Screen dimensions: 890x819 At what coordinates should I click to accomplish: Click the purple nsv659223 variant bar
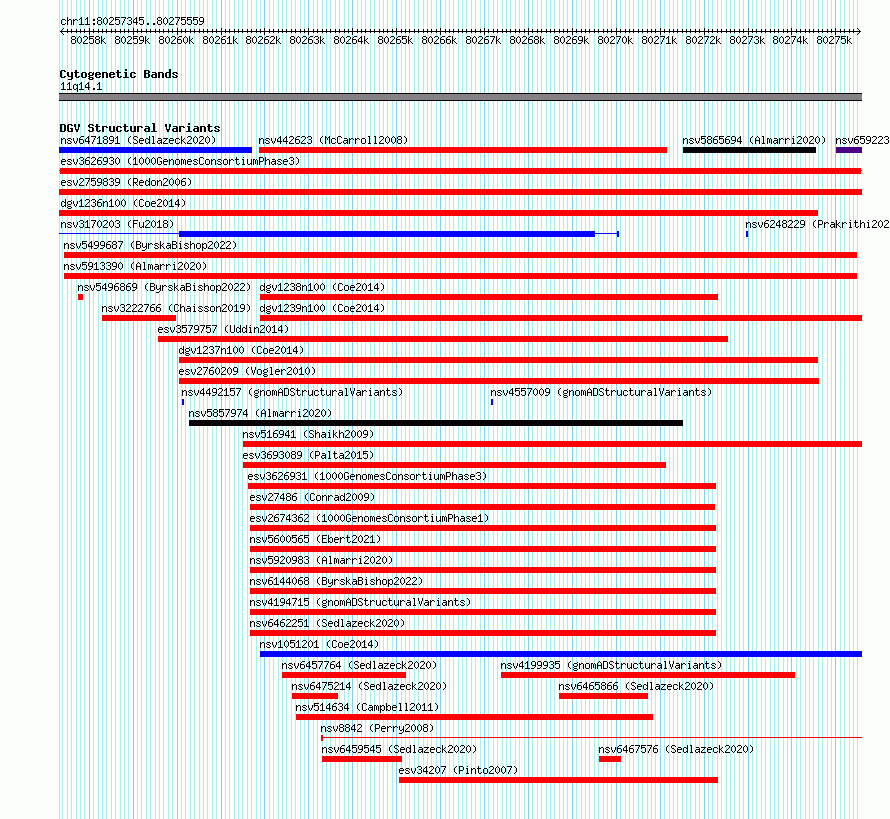[849, 150]
